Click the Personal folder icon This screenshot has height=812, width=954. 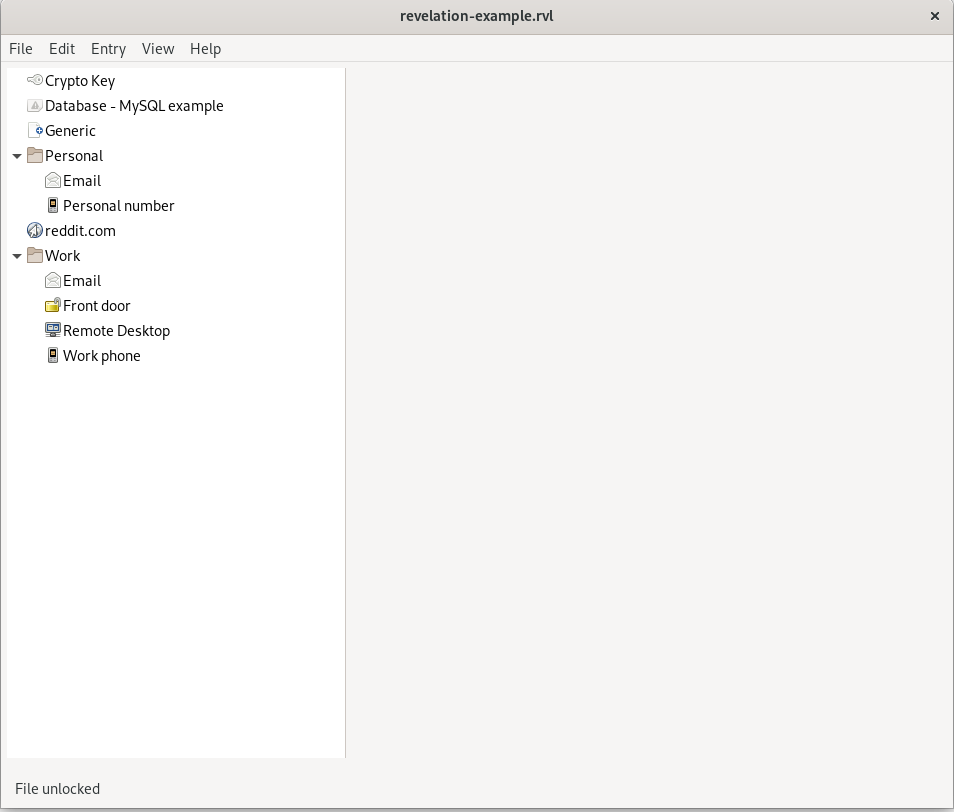(35, 155)
